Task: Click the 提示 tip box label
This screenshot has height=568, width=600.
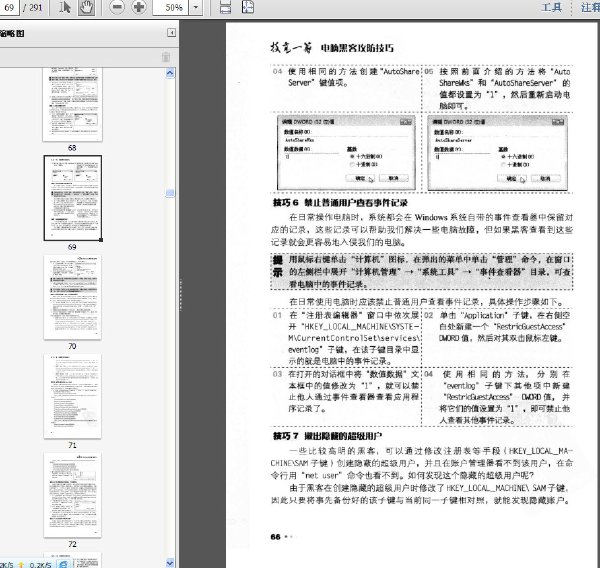Action: coord(278,266)
